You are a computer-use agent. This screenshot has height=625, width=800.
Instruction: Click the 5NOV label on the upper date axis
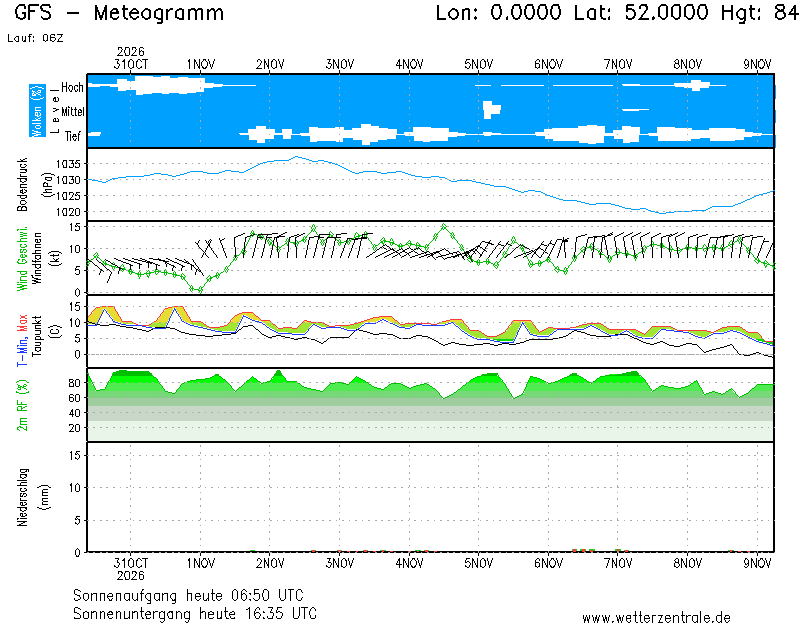coord(479,64)
